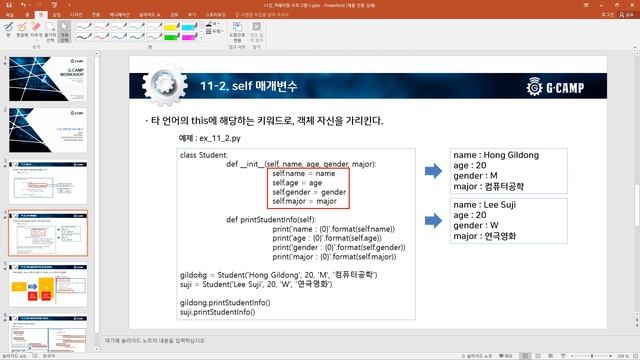Image resolution: width=640 pixels, height=360 pixels.
Task: Pick the red pen style in top row
Action: click(x=101, y=27)
